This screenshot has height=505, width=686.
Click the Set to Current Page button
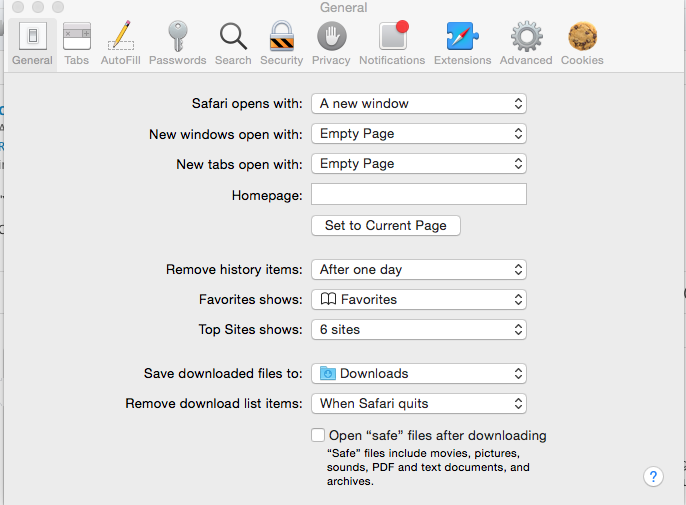[x=386, y=225]
